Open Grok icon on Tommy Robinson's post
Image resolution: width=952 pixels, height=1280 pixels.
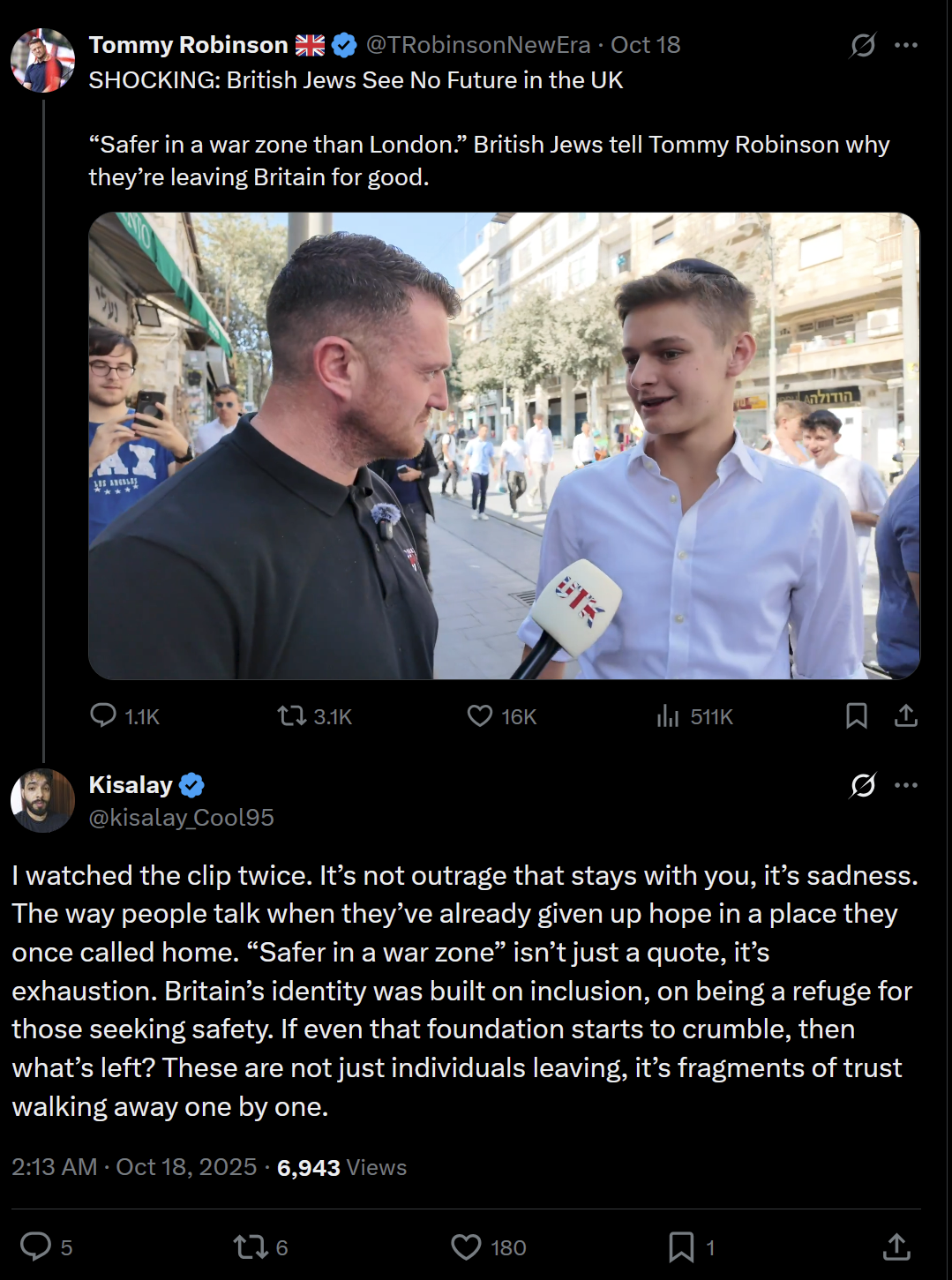click(x=863, y=45)
